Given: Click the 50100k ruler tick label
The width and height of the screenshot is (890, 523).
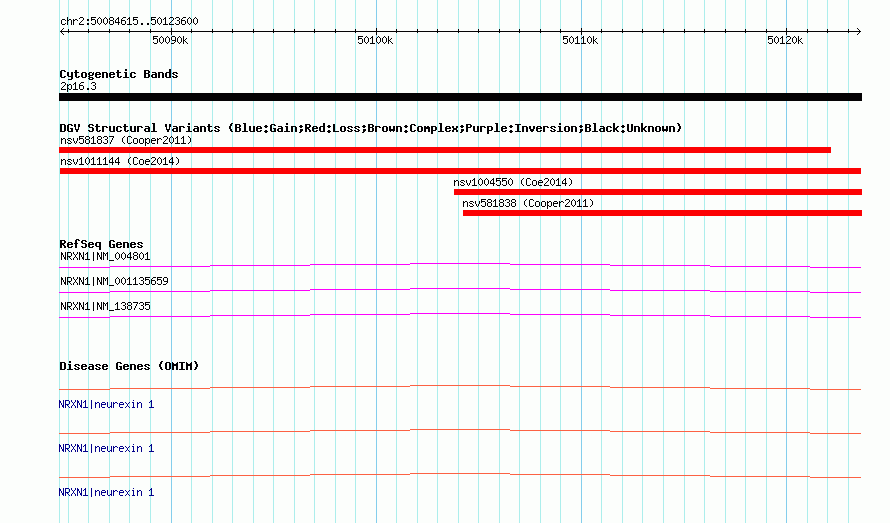Looking at the screenshot, I should (x=375, y=40).
